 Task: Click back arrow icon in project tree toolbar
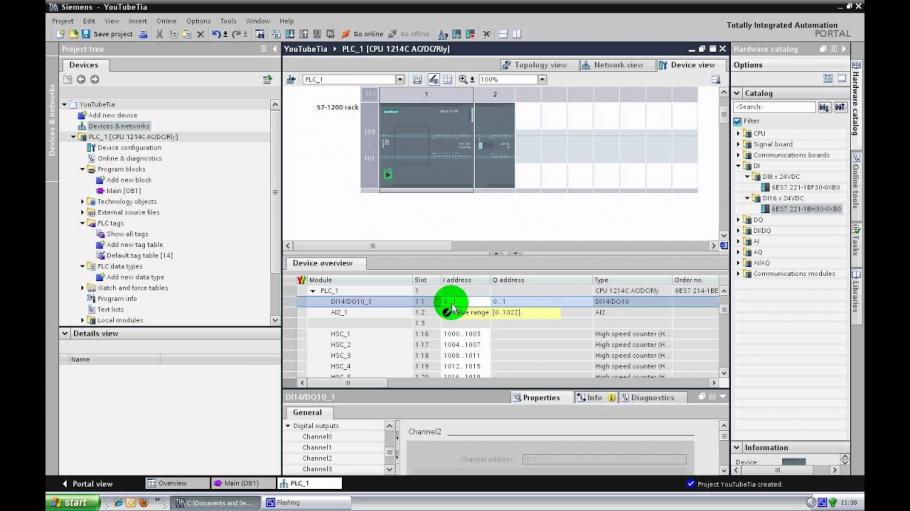coord(81,80)
